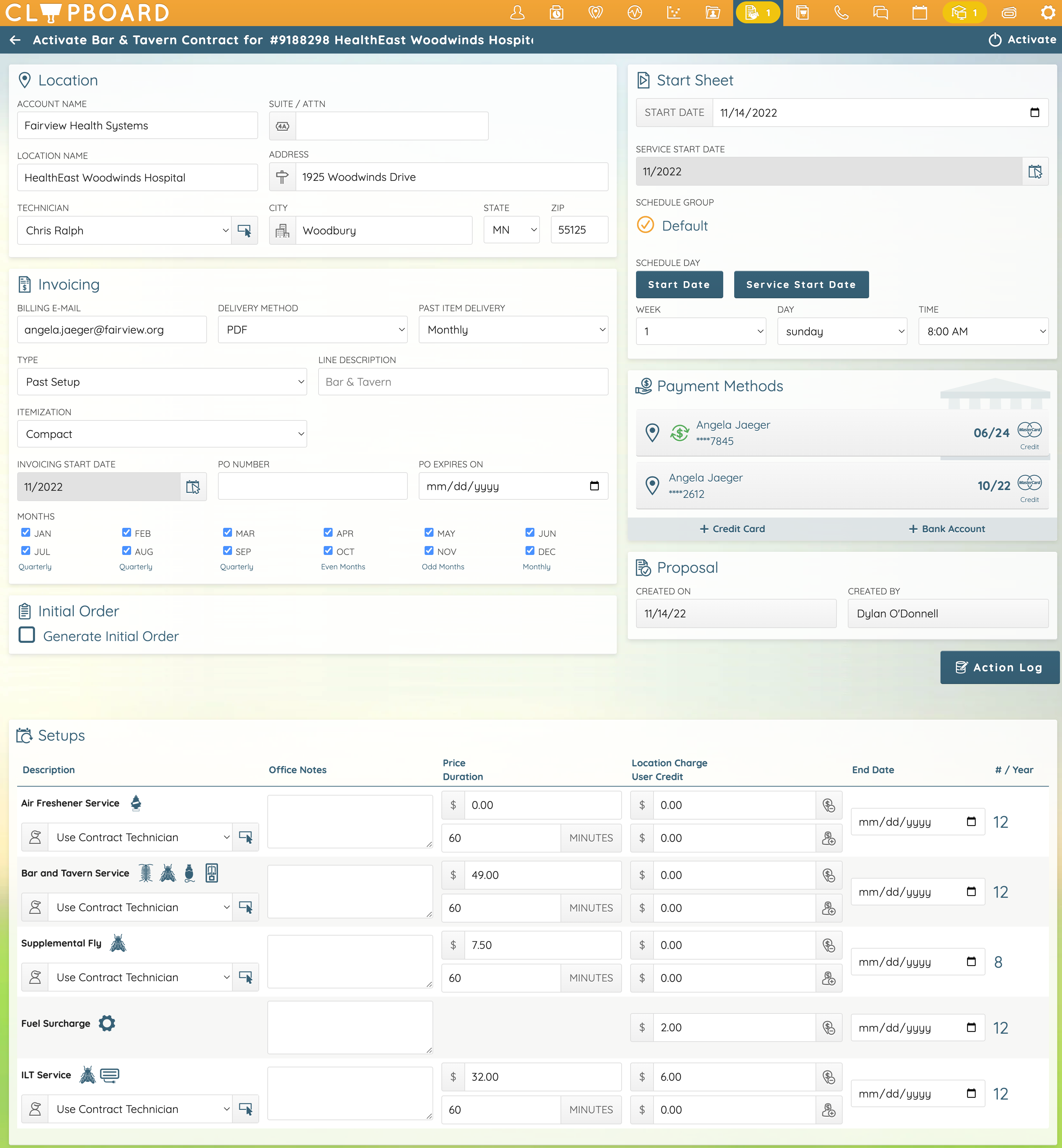Viewport: 1062px width, 1148px height.
Task: Open Air Freshener Use Contract Technician dropdown
Action: [140, 837]
